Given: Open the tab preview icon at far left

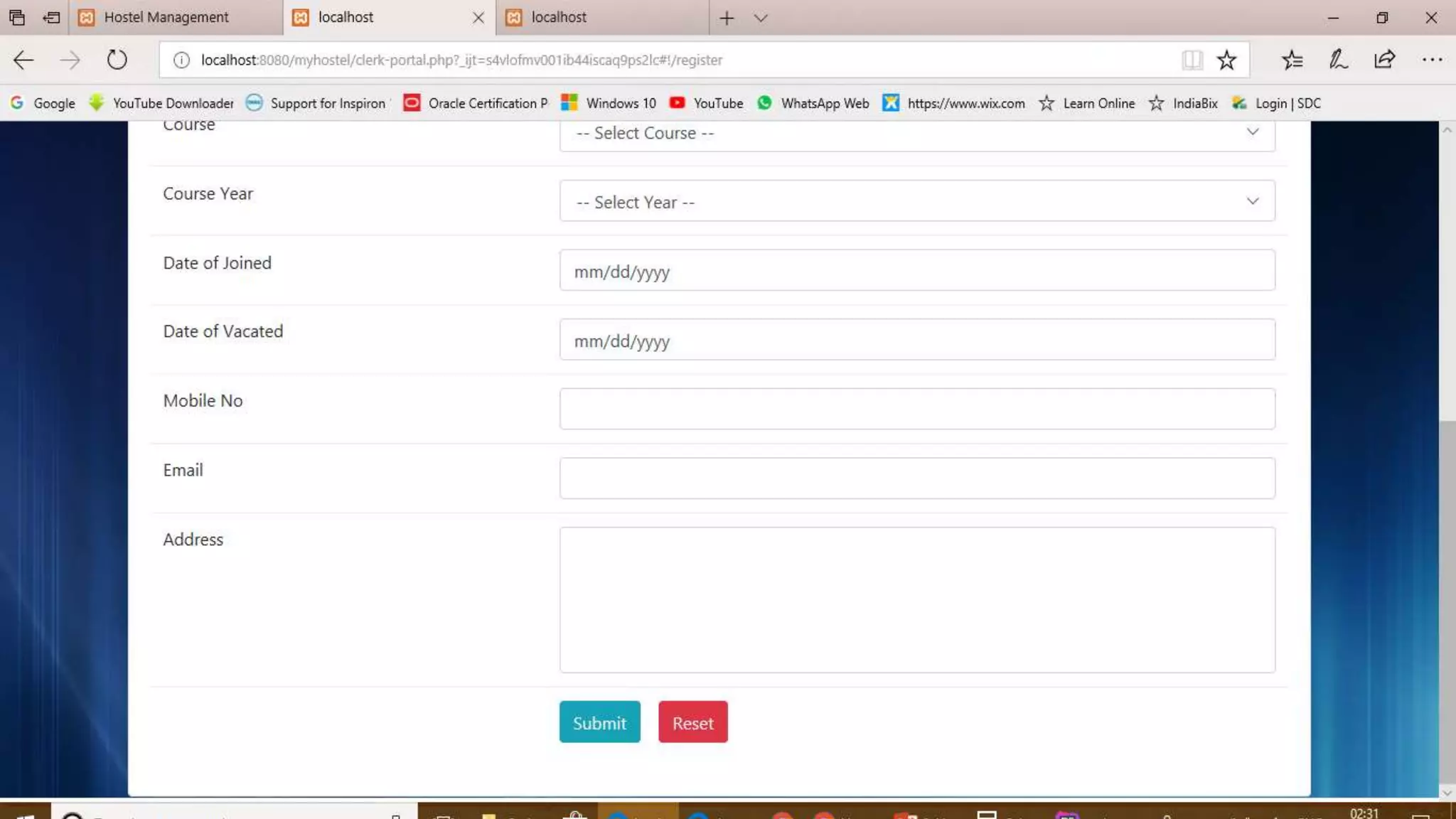Looking at the screenshot, I should click(x=17, y=17).
